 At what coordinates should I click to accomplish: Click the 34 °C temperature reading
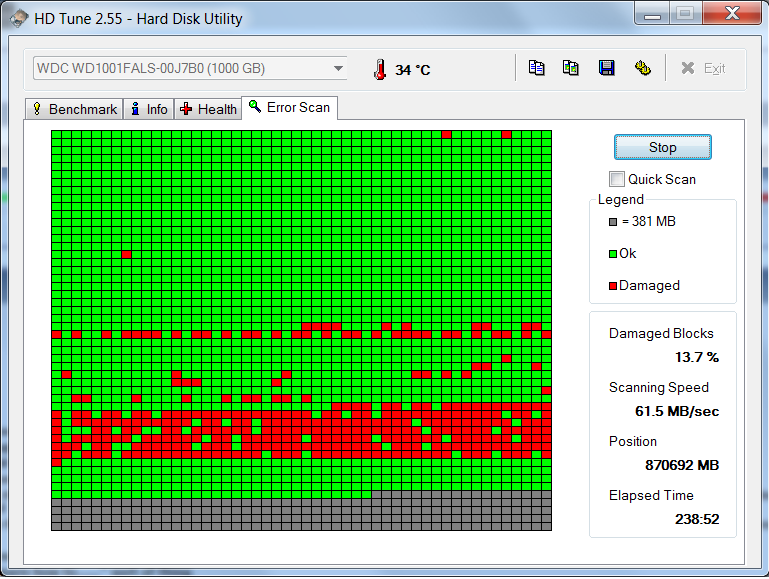(412, 70)
